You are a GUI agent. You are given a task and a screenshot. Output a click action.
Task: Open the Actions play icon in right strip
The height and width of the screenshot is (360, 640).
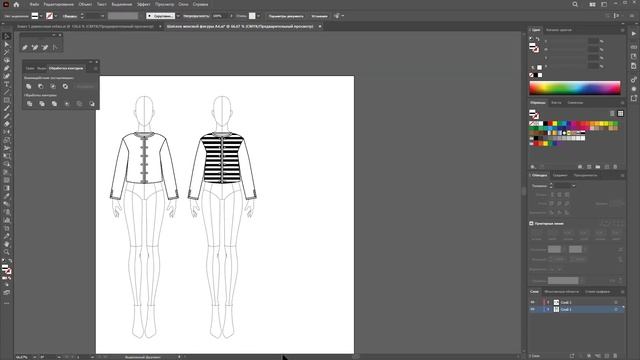click(633, 34)
